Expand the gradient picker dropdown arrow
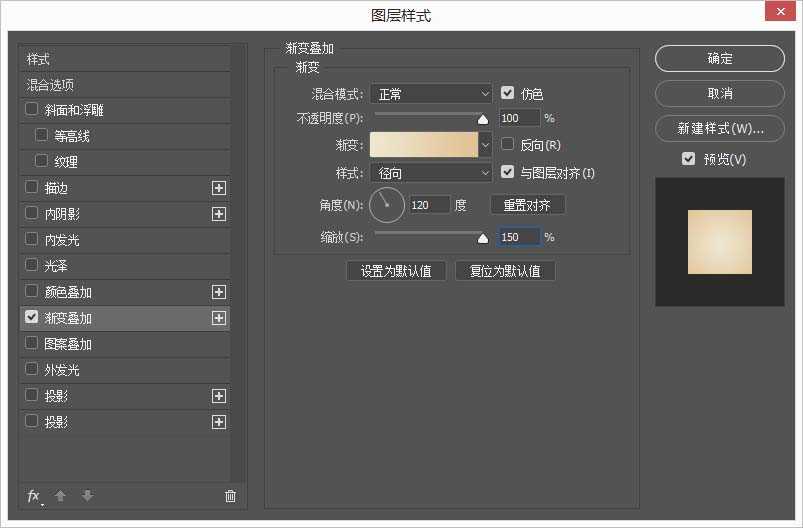The width and height of the screenshot is (803, 528). (x=486, y=145)
